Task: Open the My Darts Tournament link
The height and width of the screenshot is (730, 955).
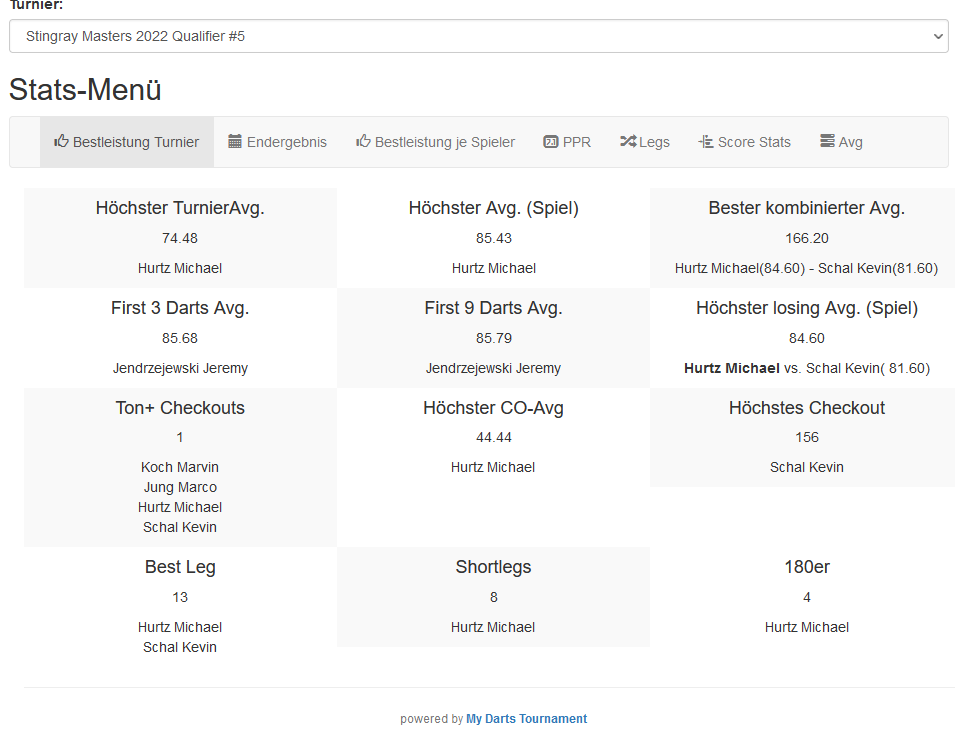Action: 526,718
